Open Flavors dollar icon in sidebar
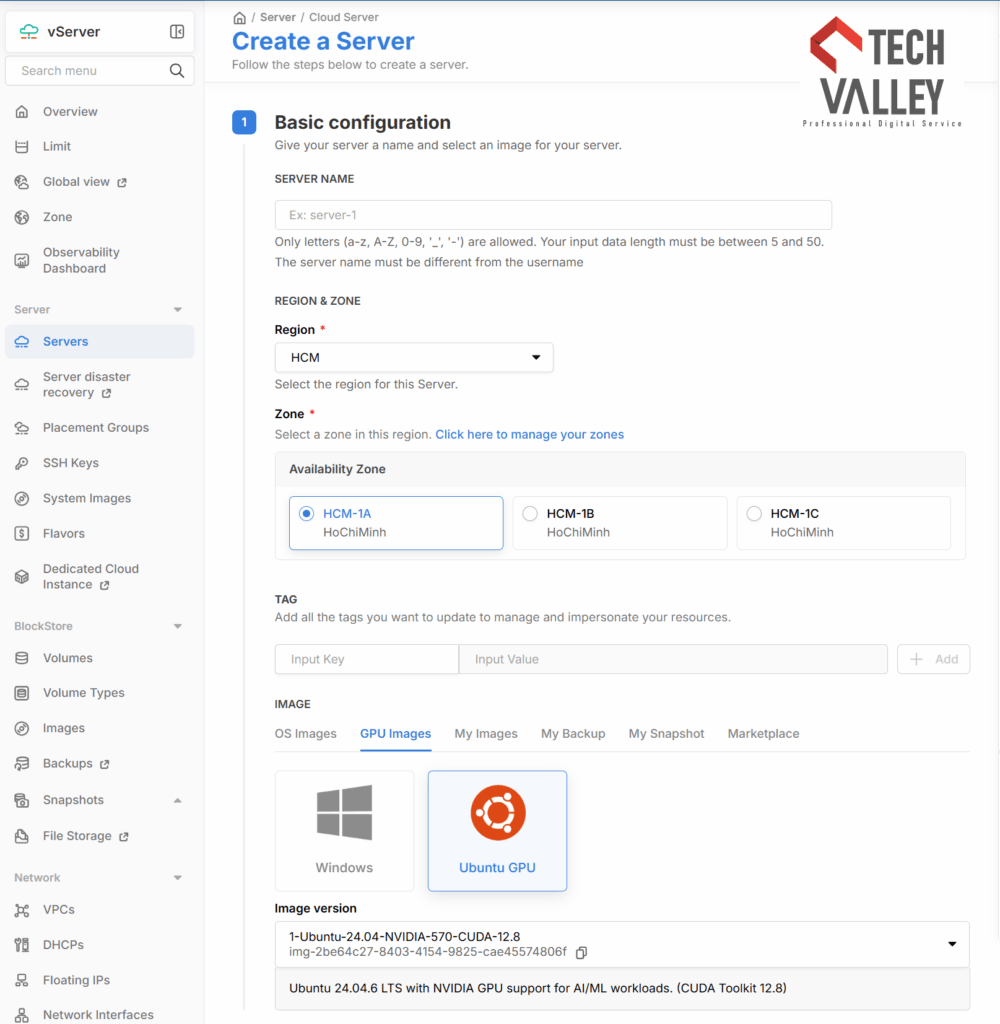 pos(22,534)
